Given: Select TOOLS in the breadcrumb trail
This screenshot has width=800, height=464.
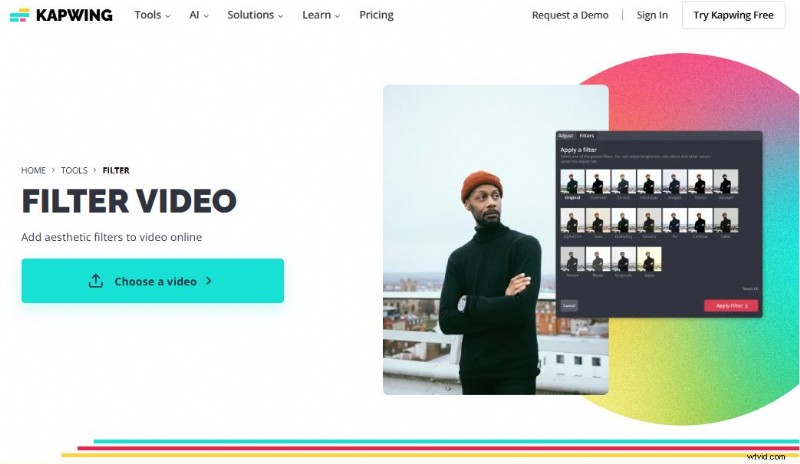Looking at the screenshot, I should 74,171.
